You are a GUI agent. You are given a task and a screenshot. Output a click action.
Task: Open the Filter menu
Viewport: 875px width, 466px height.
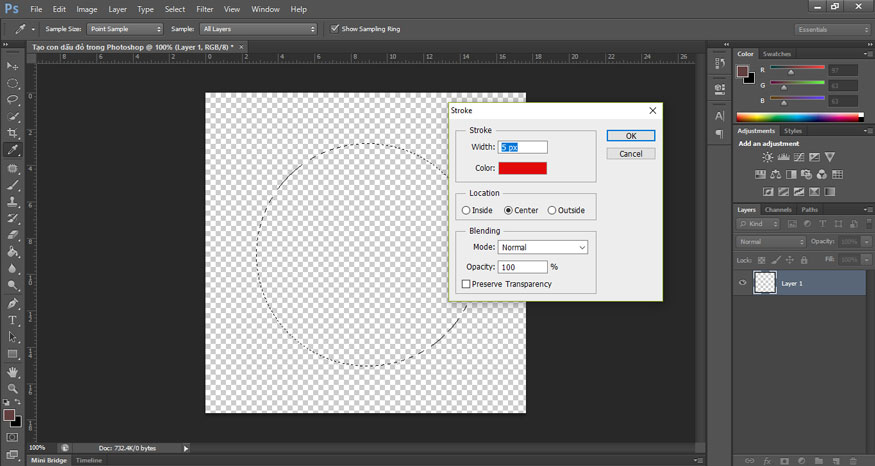[205, 9]
